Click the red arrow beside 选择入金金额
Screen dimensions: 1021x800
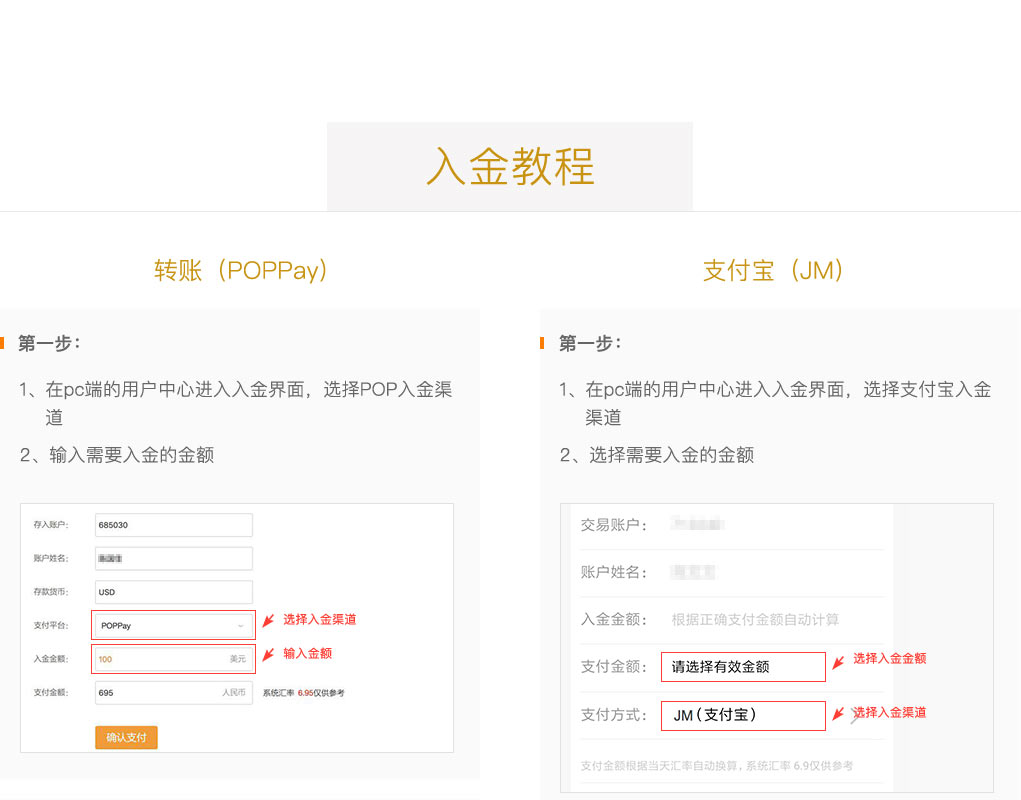pos(838,661)
